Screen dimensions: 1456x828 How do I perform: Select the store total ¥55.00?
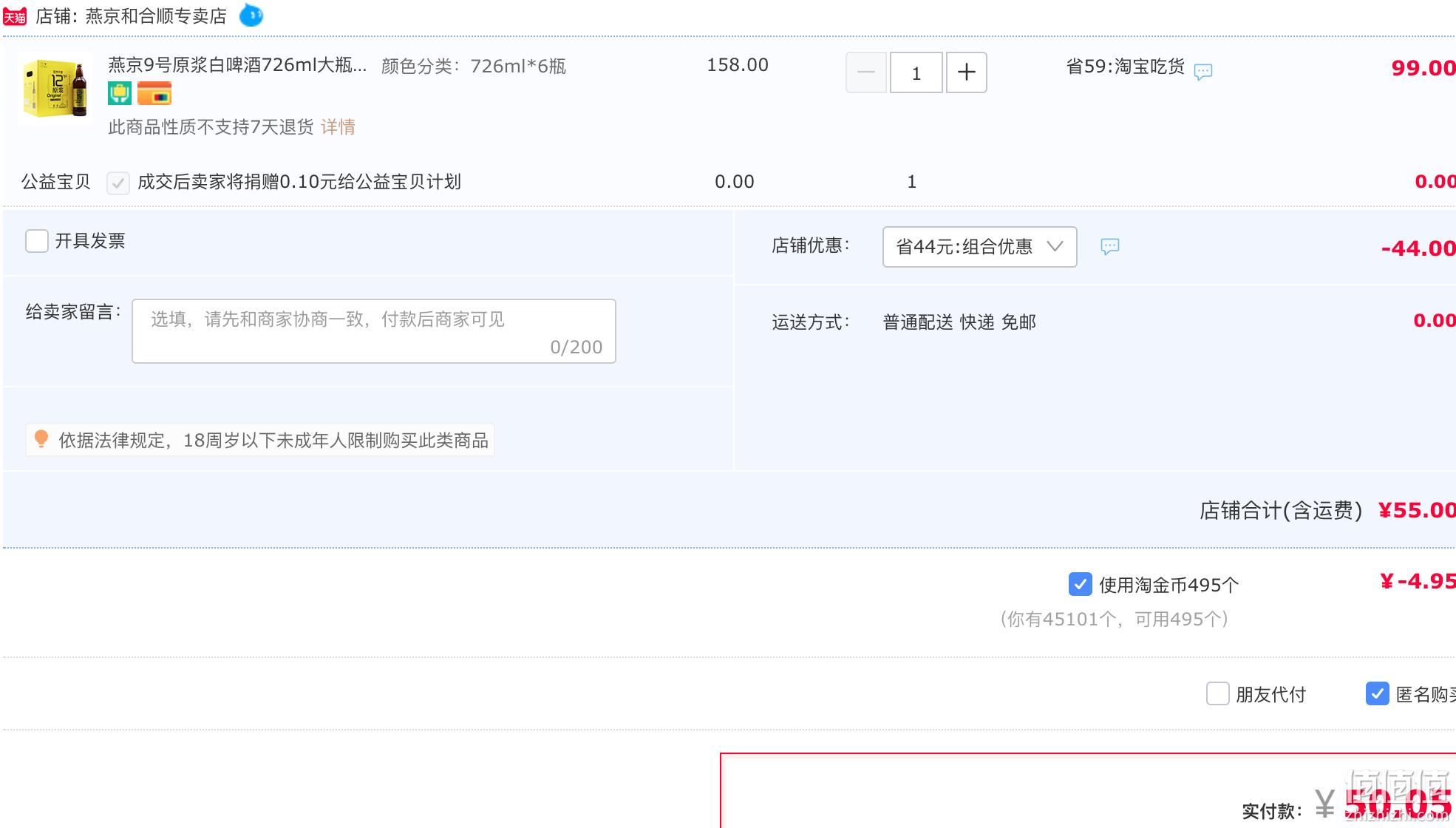(1417, 510)
